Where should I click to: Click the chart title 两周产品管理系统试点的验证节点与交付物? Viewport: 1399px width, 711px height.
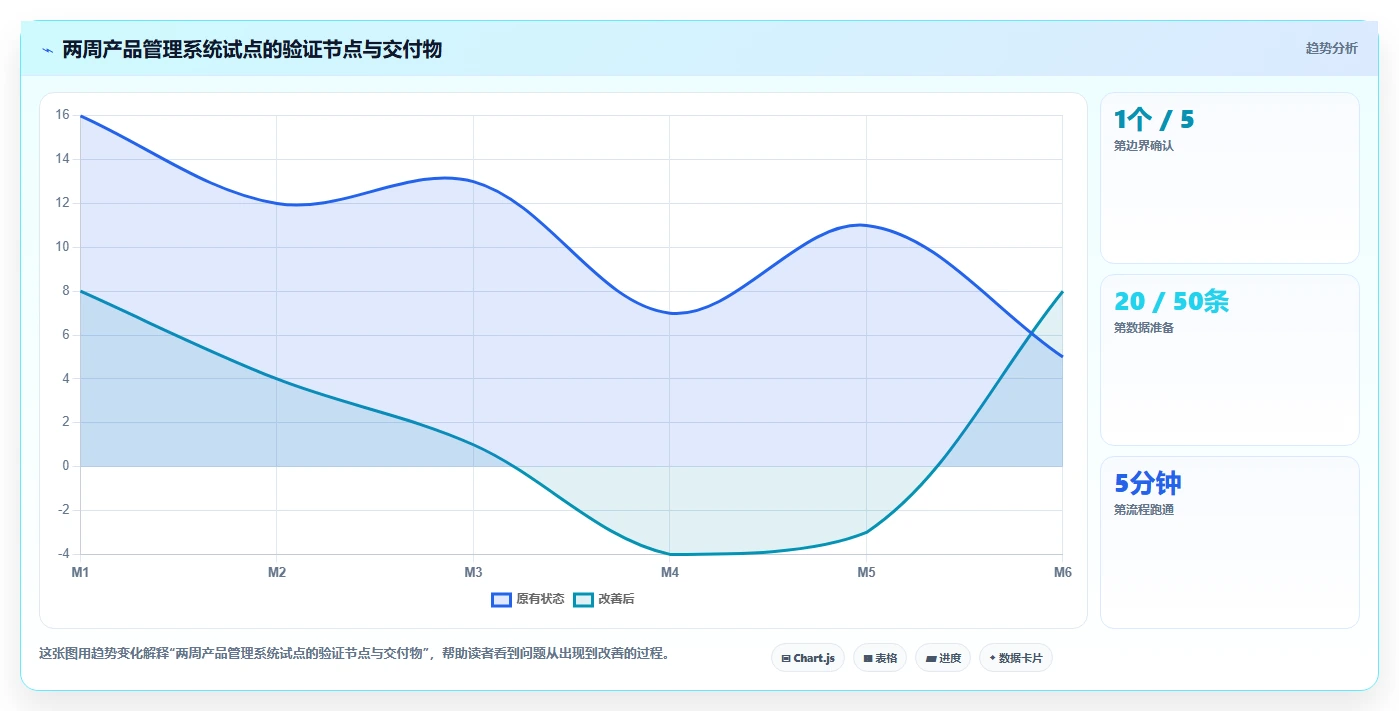coord(252,49)
